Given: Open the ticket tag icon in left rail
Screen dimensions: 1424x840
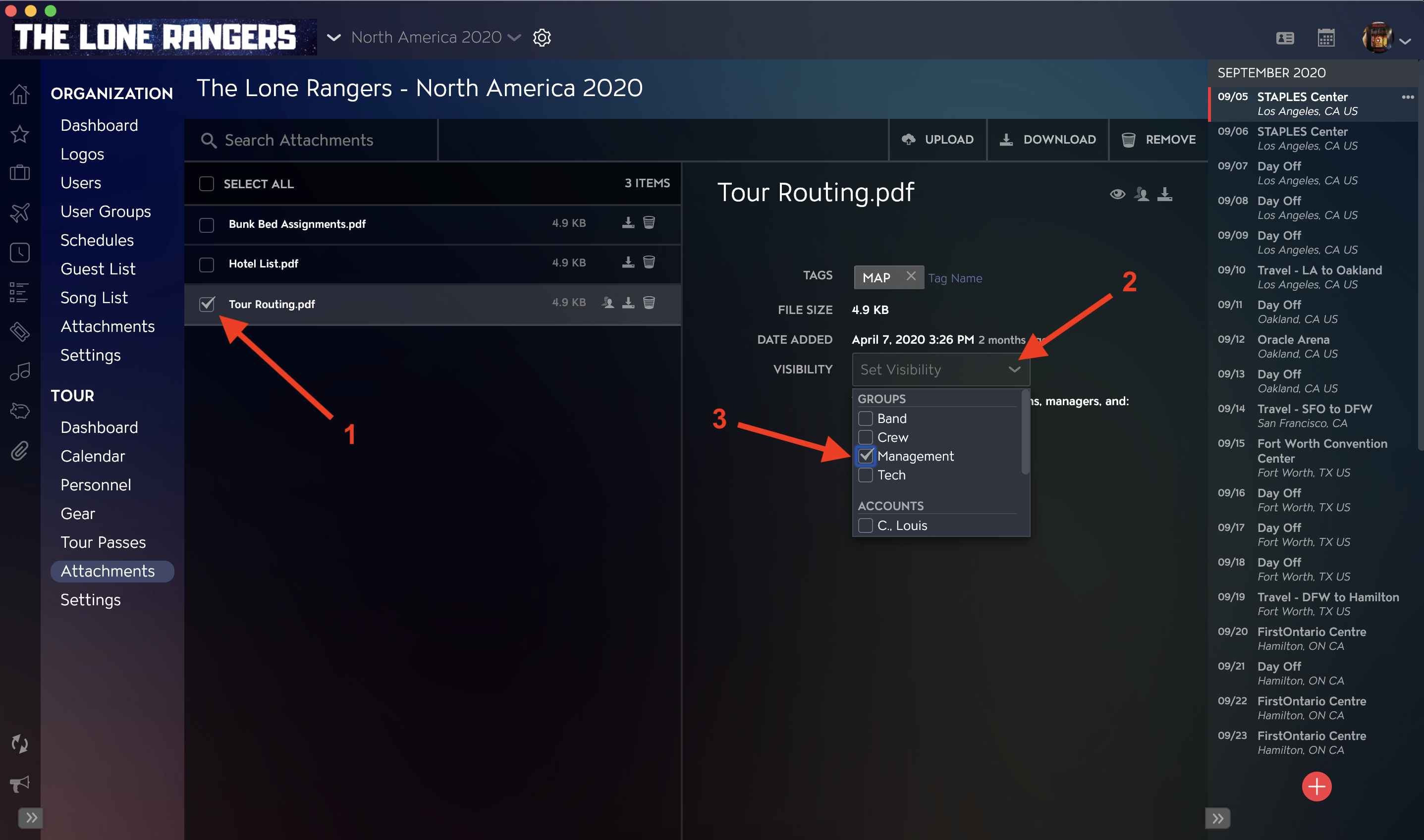Looking at the screenshot, I should click(x=20, y=332).
